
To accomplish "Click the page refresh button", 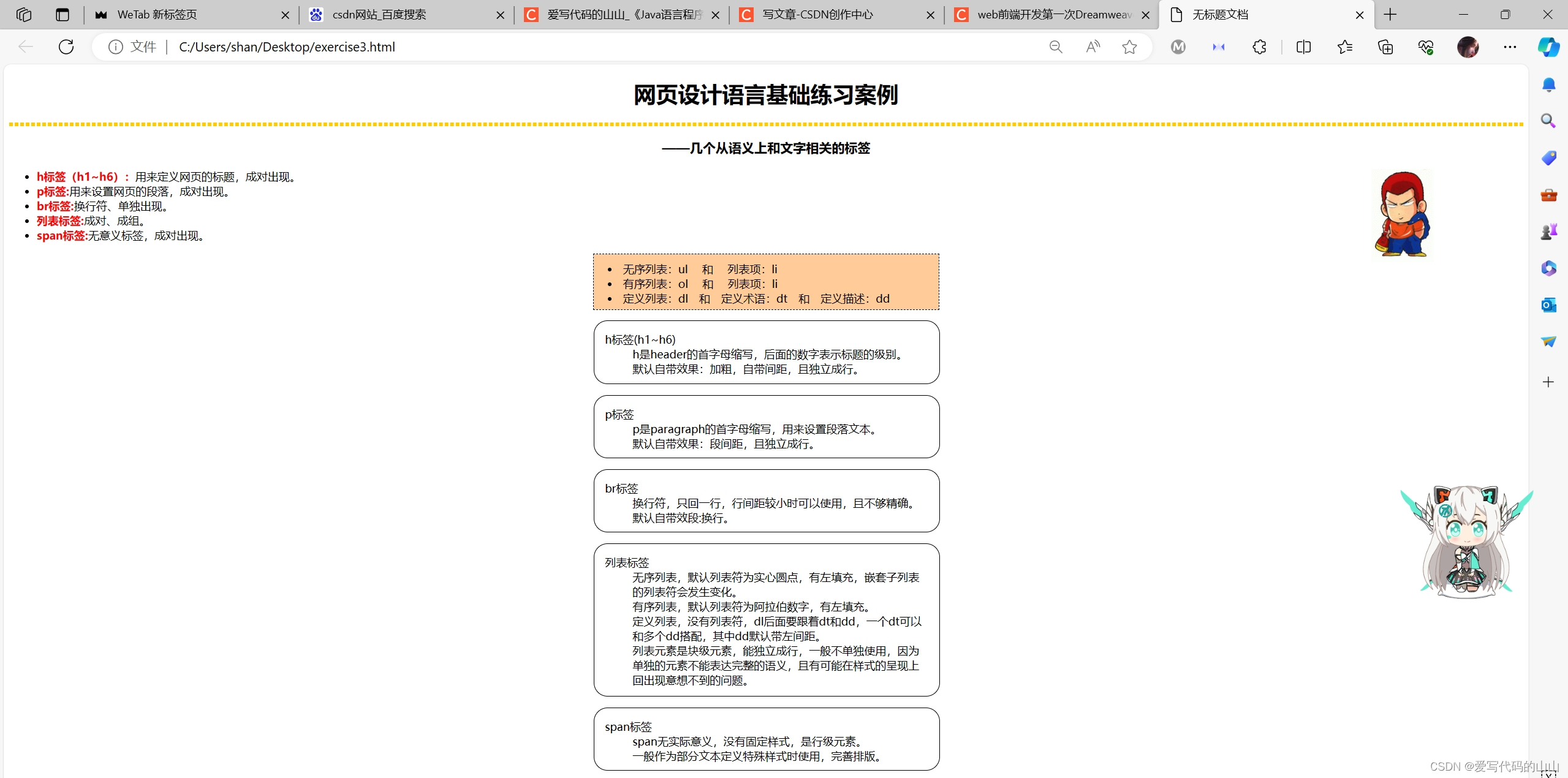I will [66, 47].
